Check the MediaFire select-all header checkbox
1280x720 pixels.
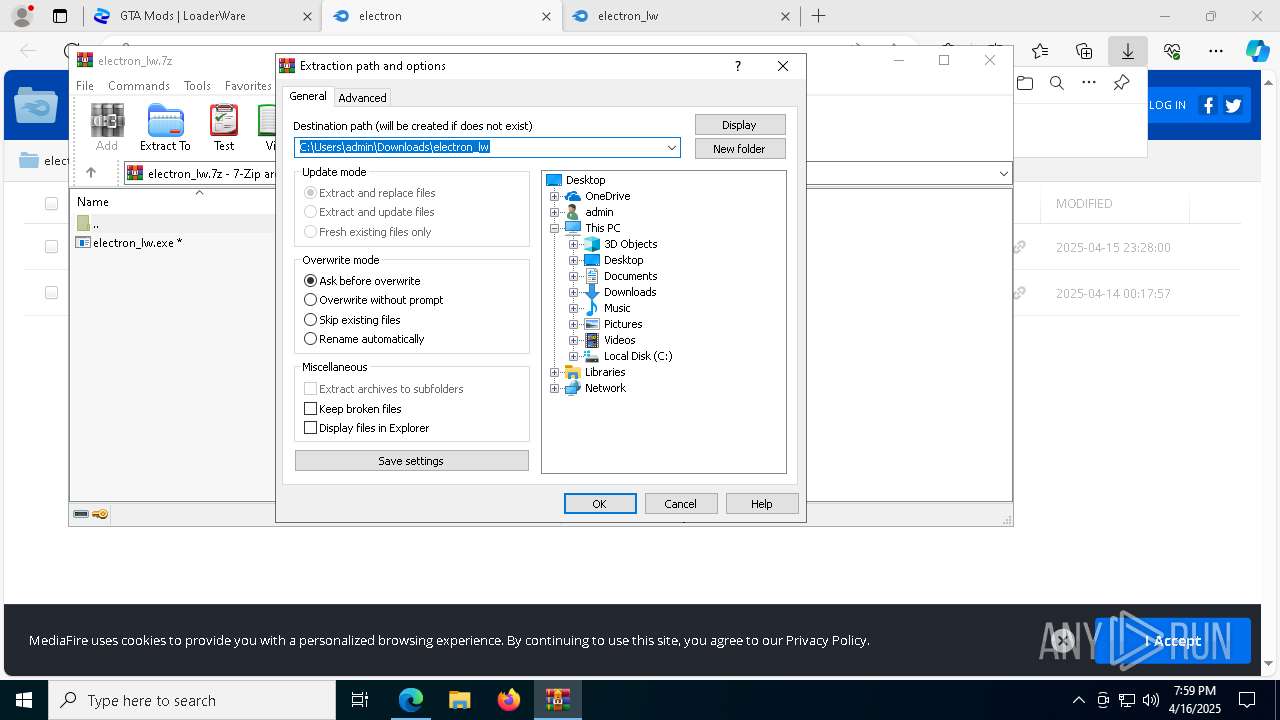pyautogui.click(x=51, y=203)
